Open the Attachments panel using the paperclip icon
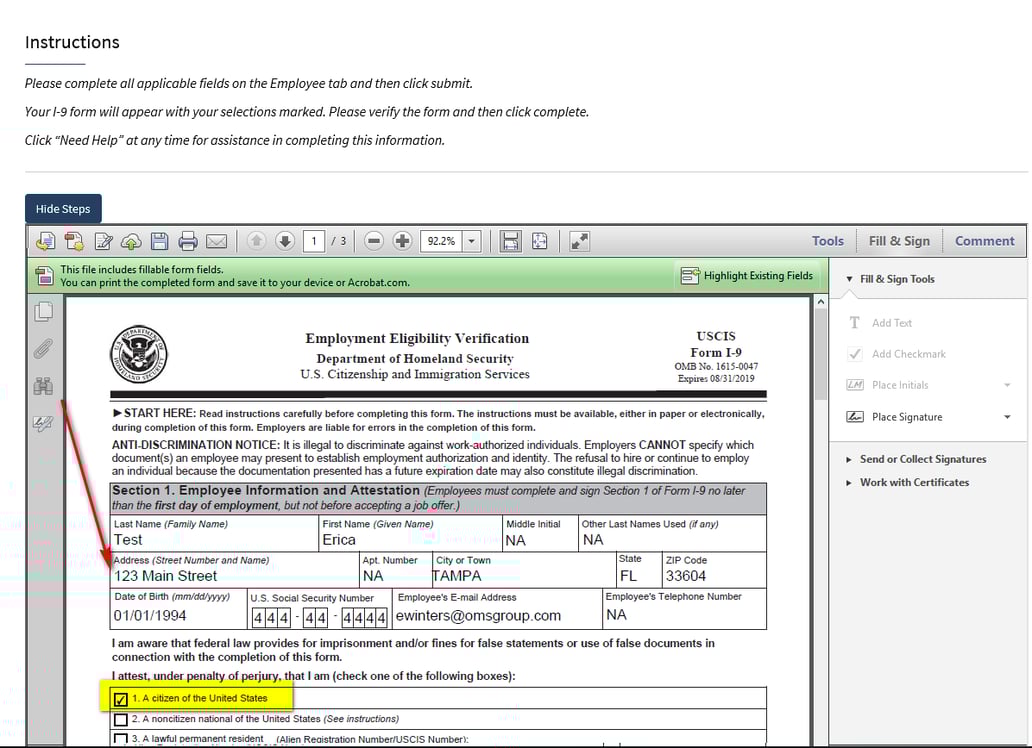The height and width of the screenshot is (748, 1032). [43, 349]
